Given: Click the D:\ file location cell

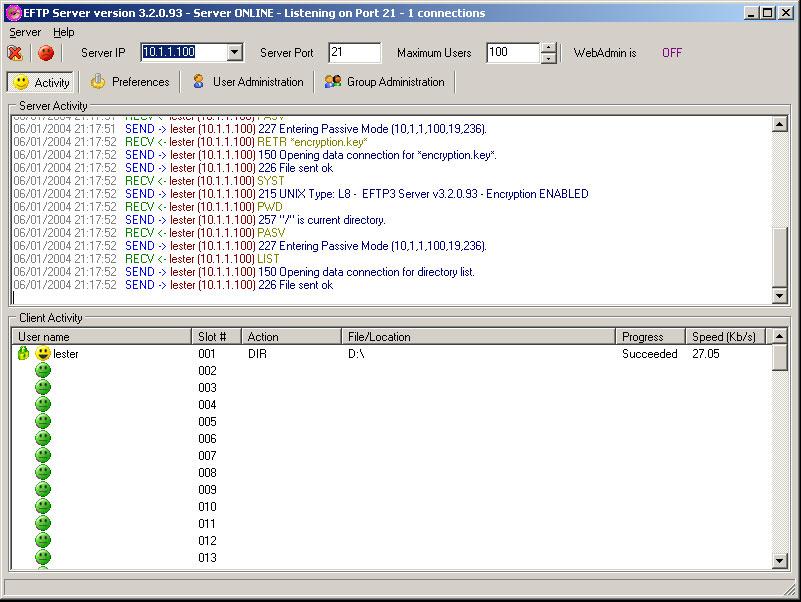Looking at the screenshot, I should pyautogui.click(x=356, y=354).
